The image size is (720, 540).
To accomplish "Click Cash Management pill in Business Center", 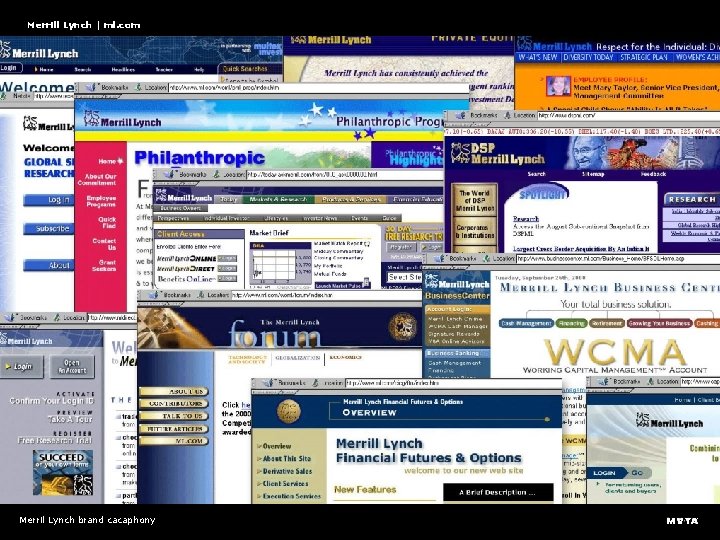I will point(526,323).
